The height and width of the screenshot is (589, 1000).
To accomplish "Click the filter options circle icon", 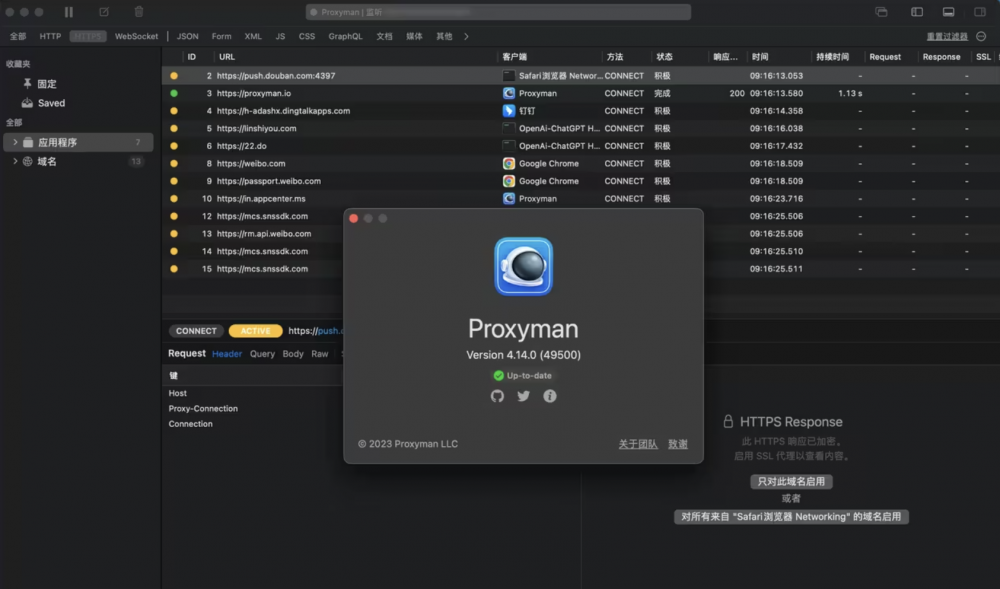I will coord(982,36).
